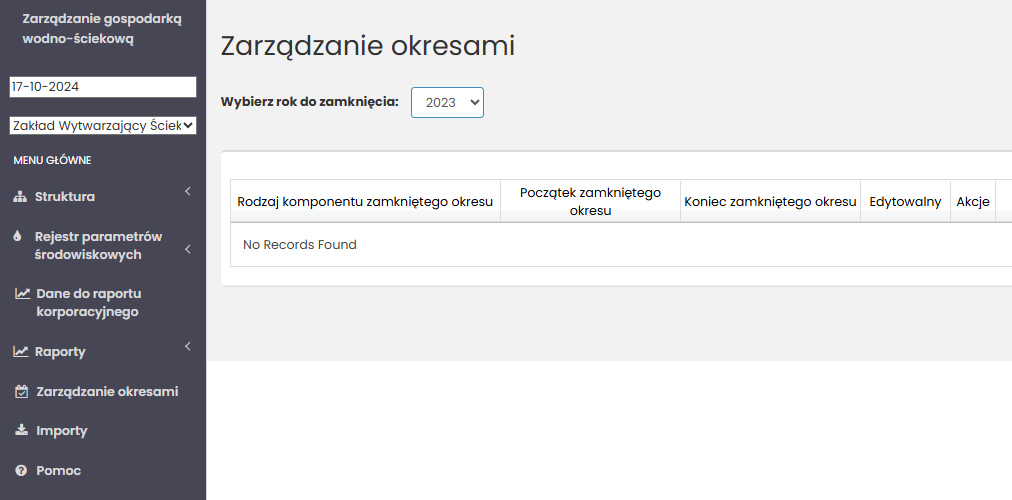Click the Początek zamkniętego okresu column header
Viewport: 1012px width, 500px height.
click(590, 202)
